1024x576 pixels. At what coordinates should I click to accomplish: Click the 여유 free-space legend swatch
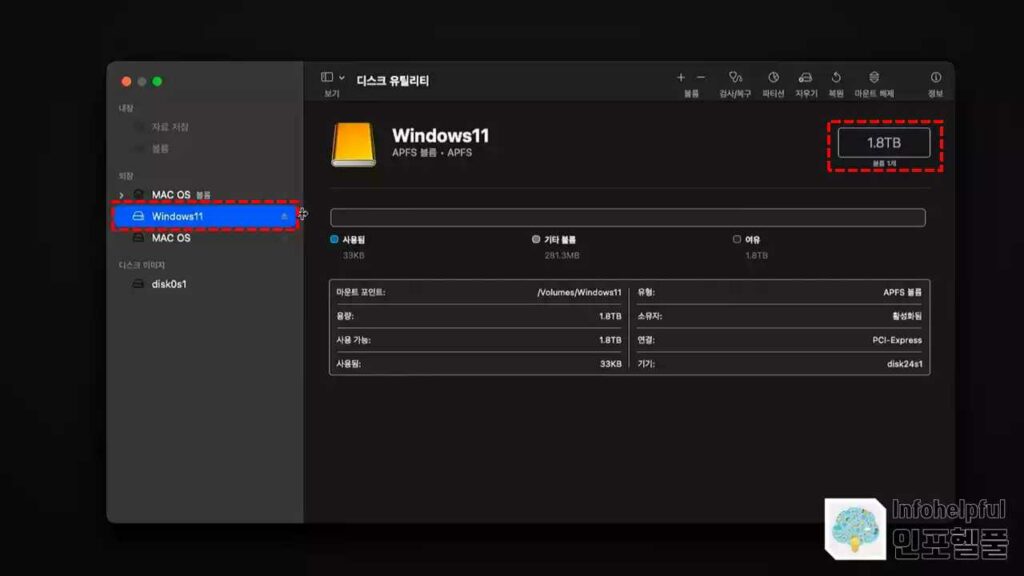[737, 240]
